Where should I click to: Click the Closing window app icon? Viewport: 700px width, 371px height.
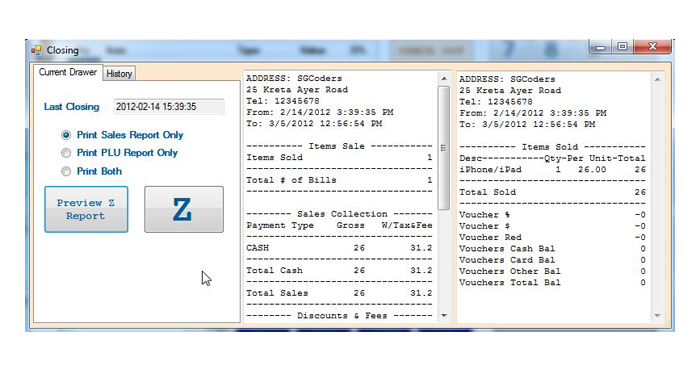click(x=36, y=50)
